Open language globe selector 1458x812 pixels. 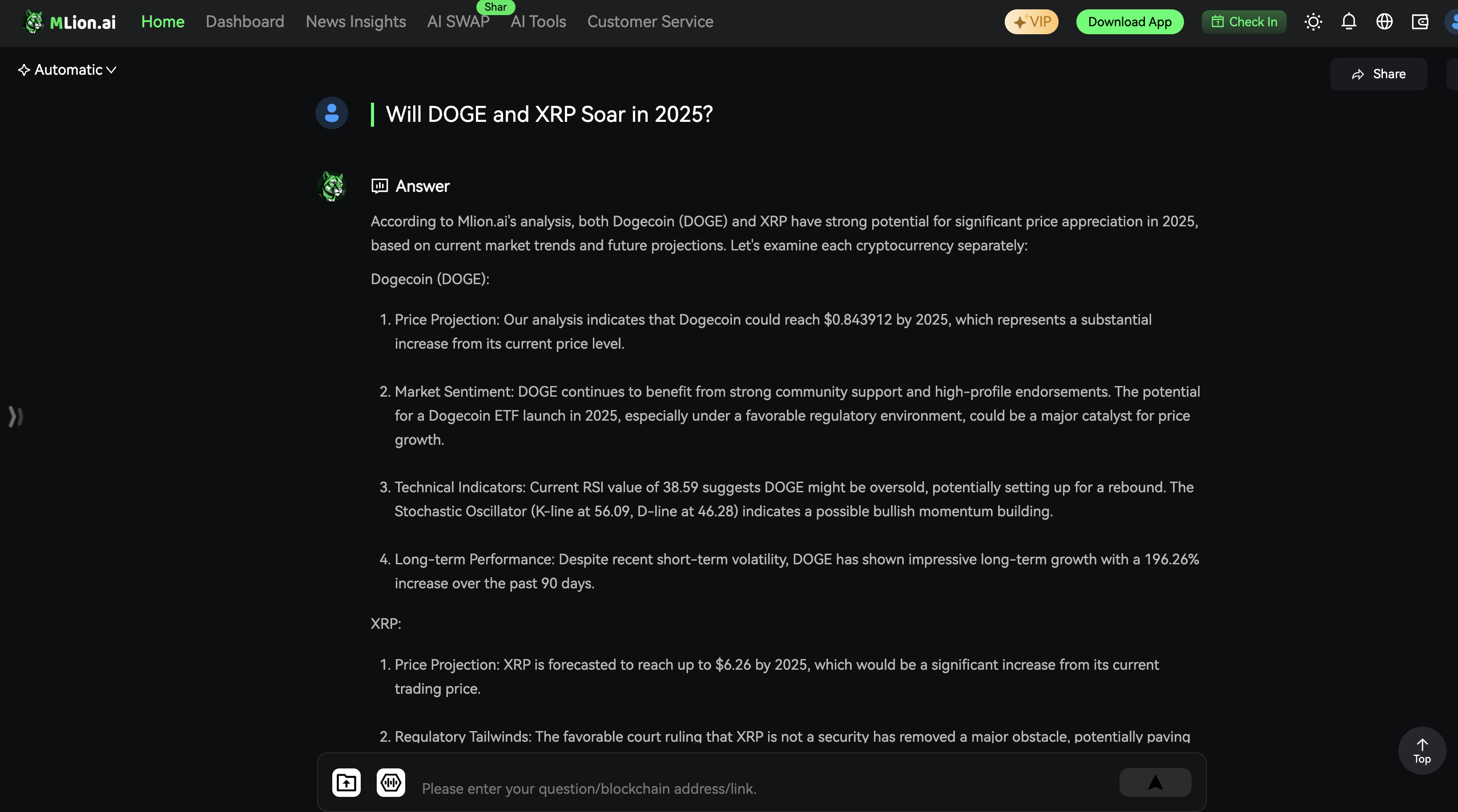[1385, 21]
